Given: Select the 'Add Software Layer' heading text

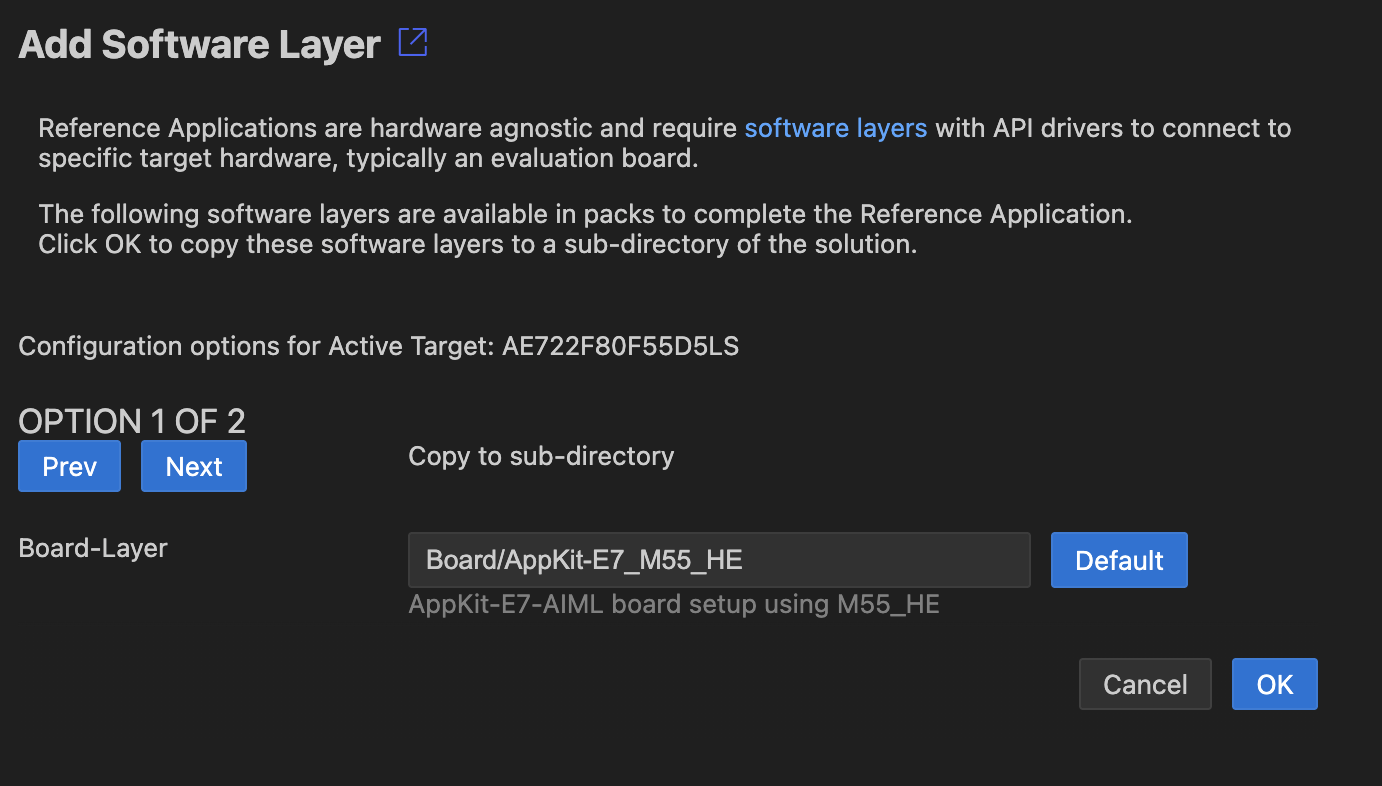Looking at the screenshot, I should coord(200,45).
